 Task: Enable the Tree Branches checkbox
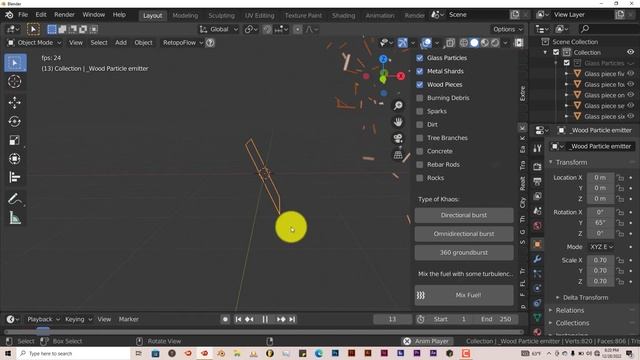(420, 138)
